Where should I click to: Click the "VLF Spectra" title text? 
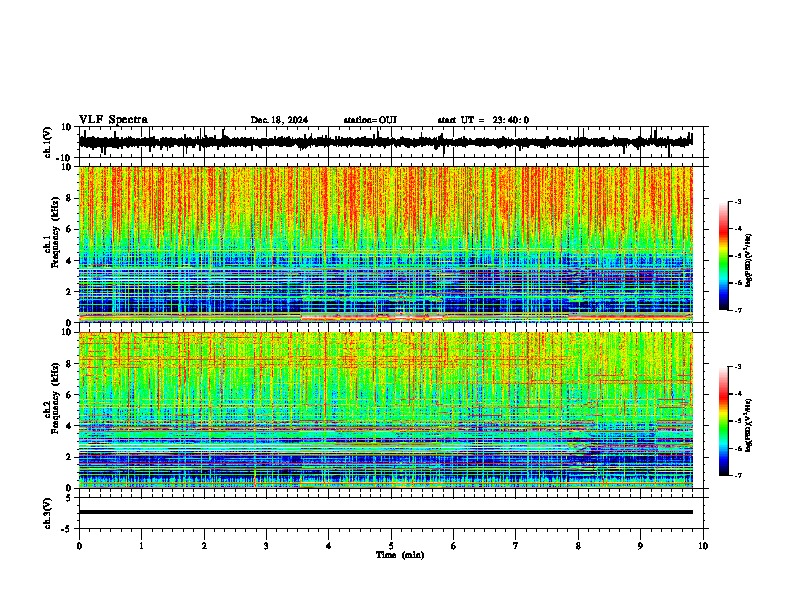click(113, 120)
